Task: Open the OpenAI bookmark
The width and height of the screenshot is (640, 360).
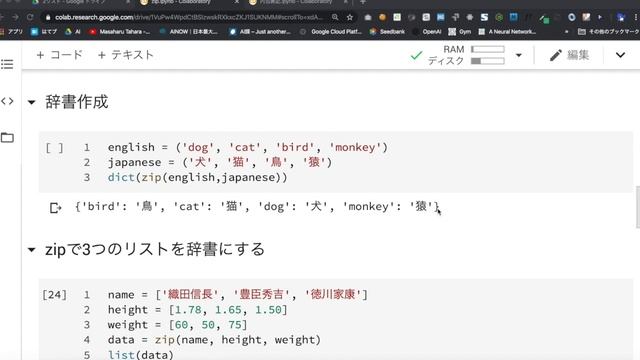Action: pos(428,31)
